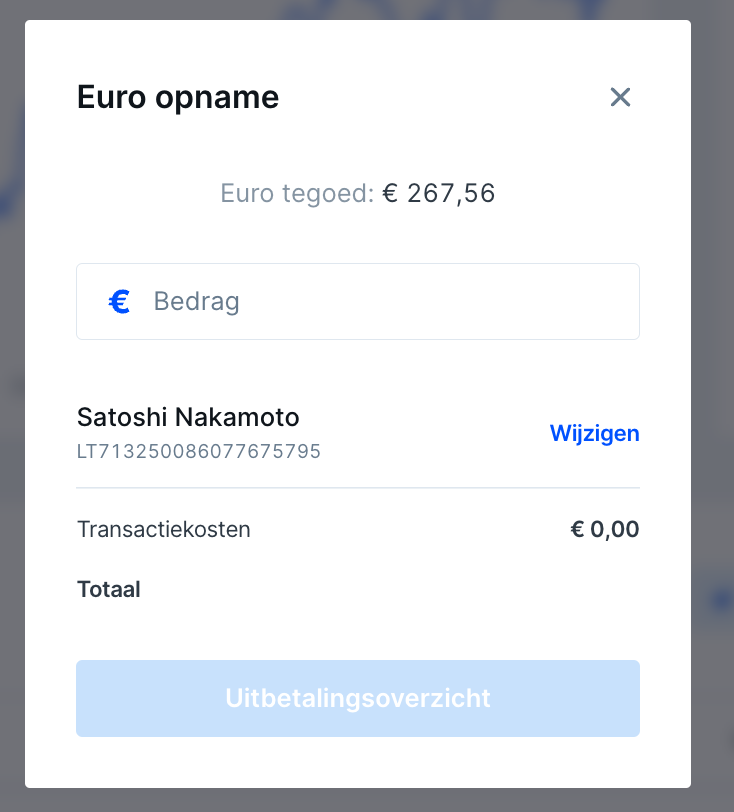This screenshot has height=812, width=734.
Task: Click the separator line under bank account
Action: pos(358,487)
